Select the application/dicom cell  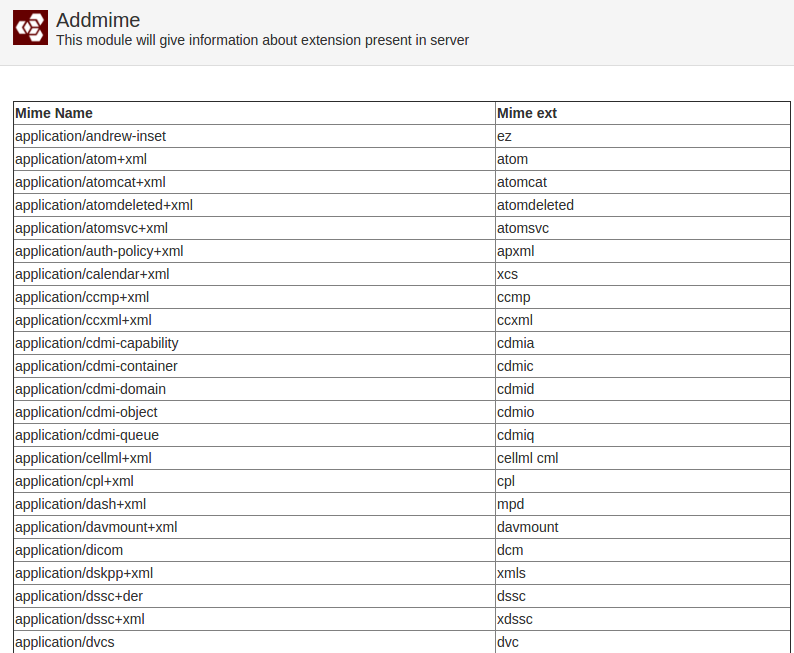pos(254,550)
